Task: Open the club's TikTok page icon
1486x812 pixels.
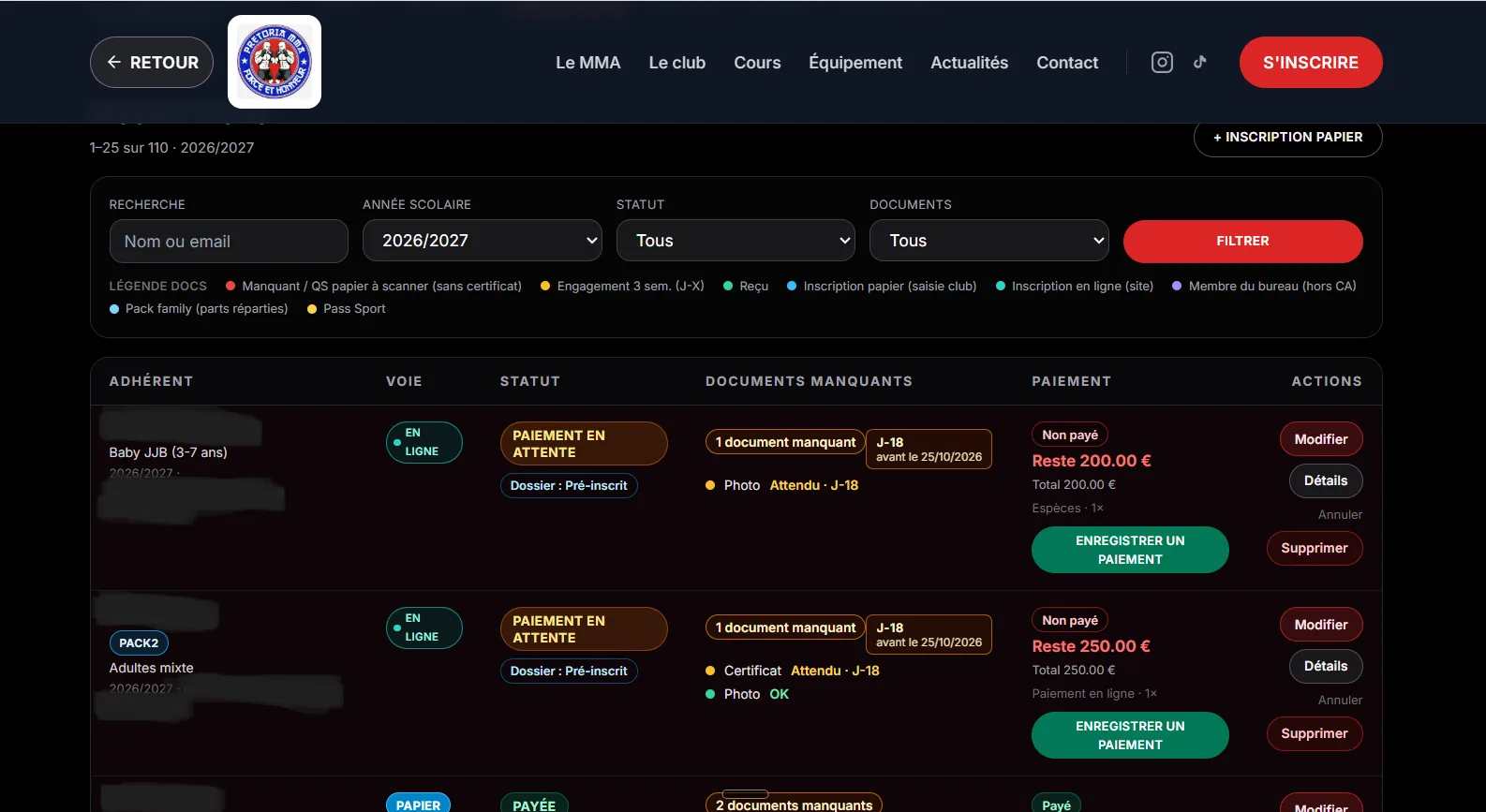Action: (x=1200, y=63)
